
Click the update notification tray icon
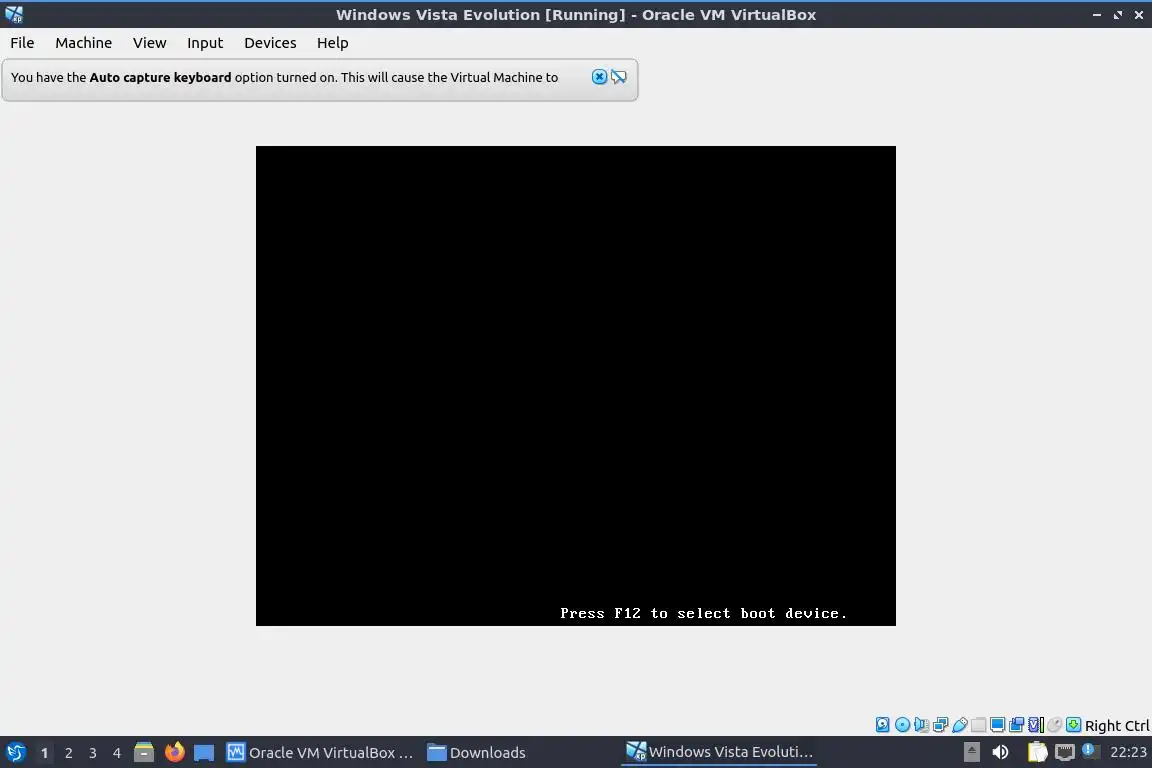[1091, 751]
